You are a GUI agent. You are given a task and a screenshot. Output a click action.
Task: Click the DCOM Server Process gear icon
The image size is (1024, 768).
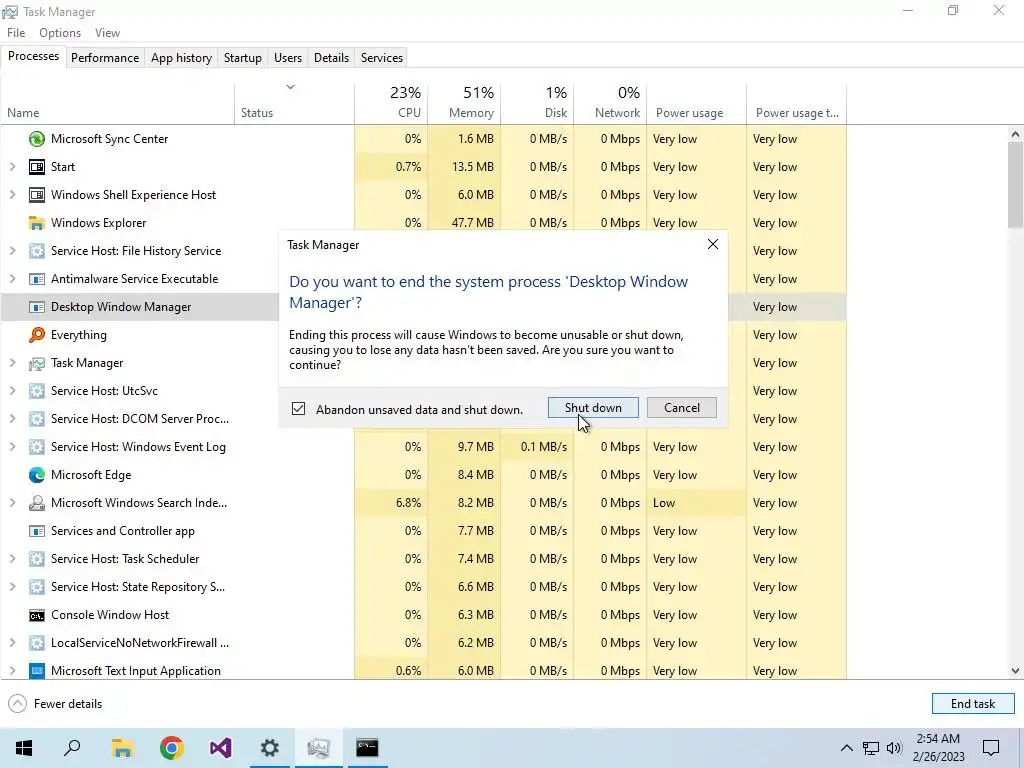pyautogui.click(x=37, y=419)
